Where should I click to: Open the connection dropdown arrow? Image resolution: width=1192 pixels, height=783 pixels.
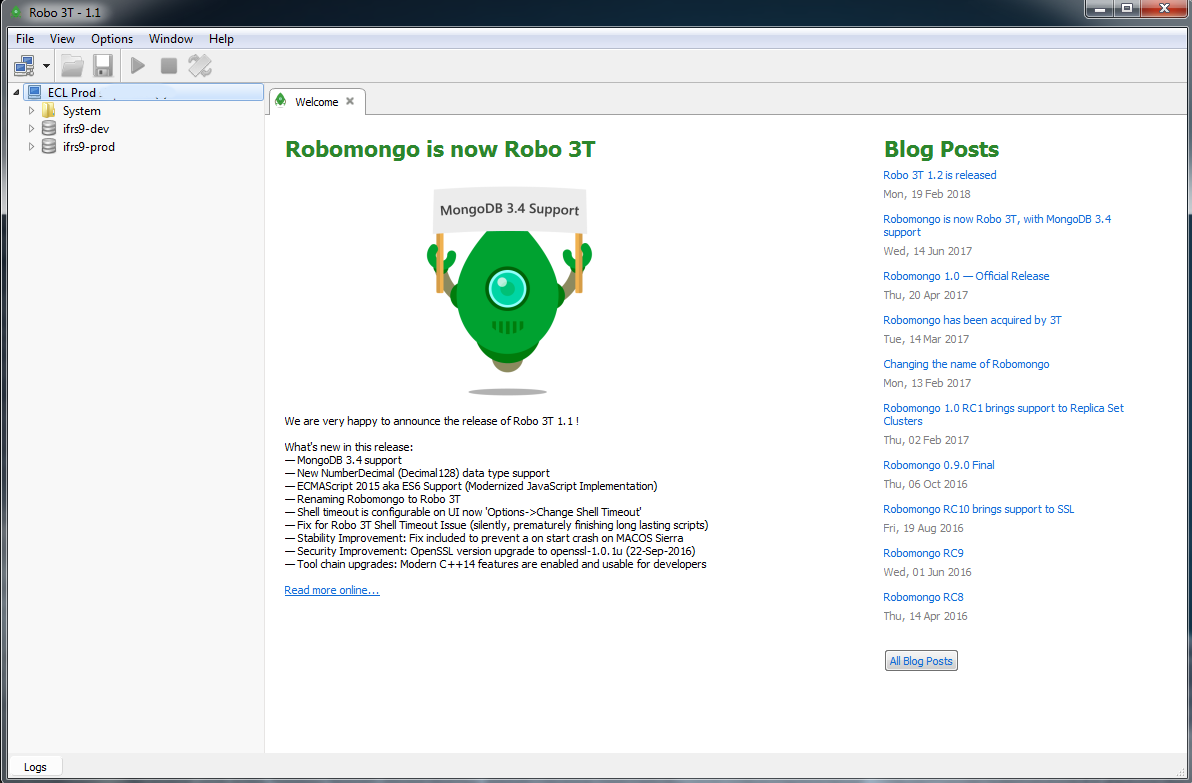click(45, 65)
